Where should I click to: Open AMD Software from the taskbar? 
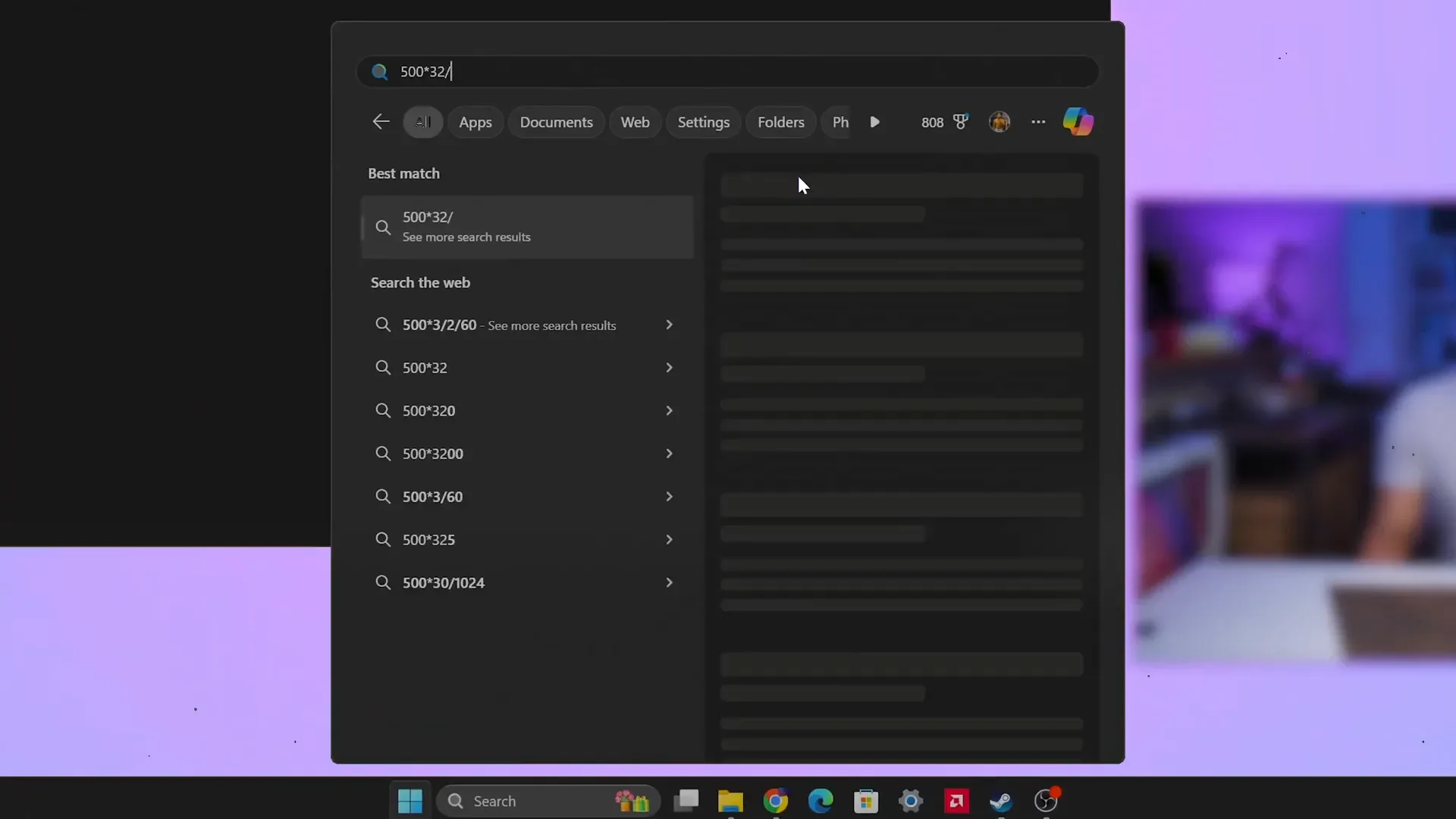click(956, 801)
